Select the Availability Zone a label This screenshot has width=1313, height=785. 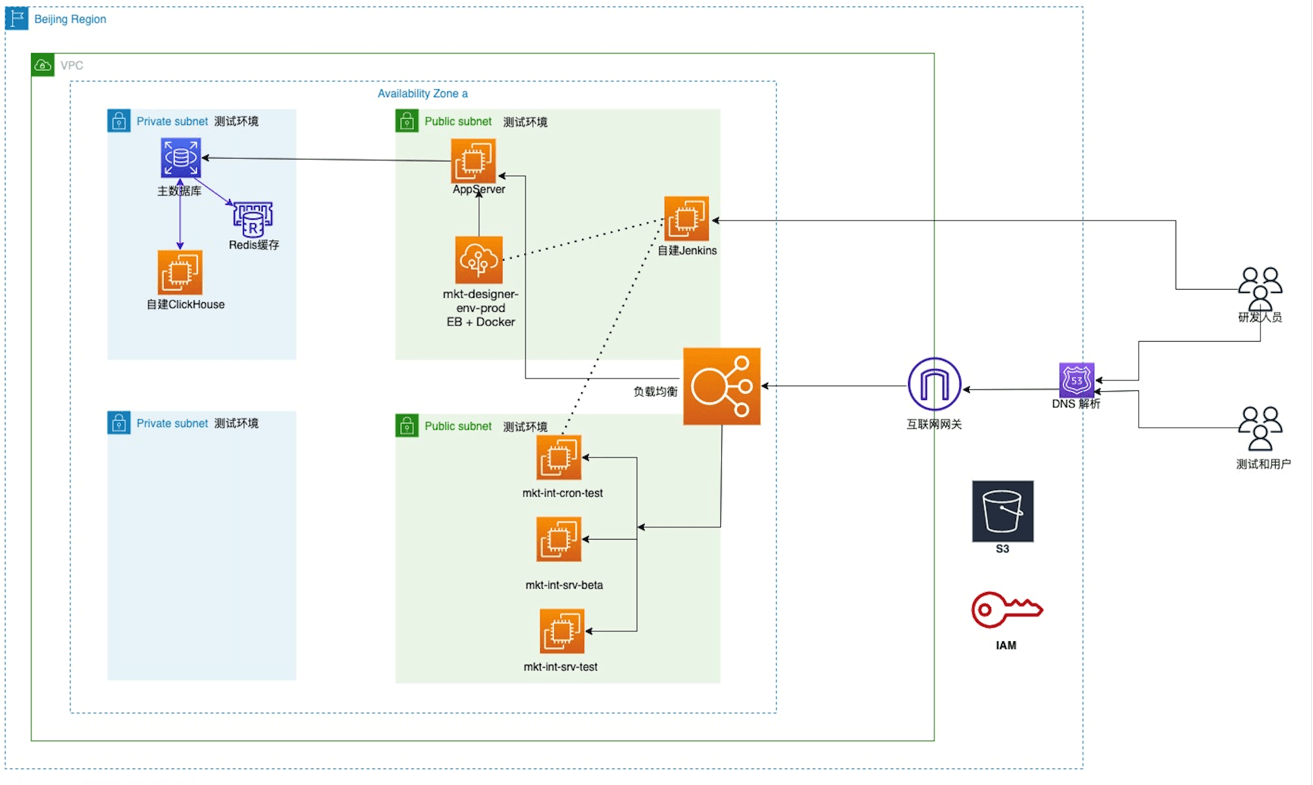coord(424,93)
